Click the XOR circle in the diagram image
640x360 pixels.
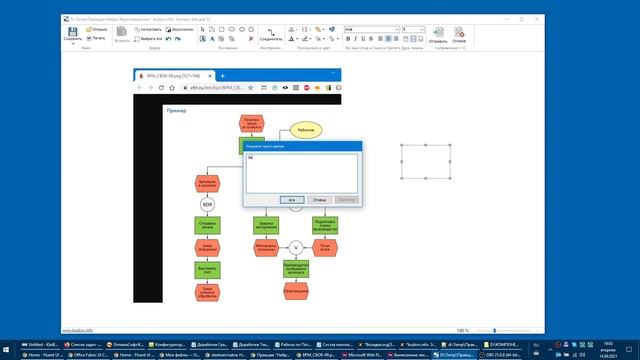click(x=207, y=204)
